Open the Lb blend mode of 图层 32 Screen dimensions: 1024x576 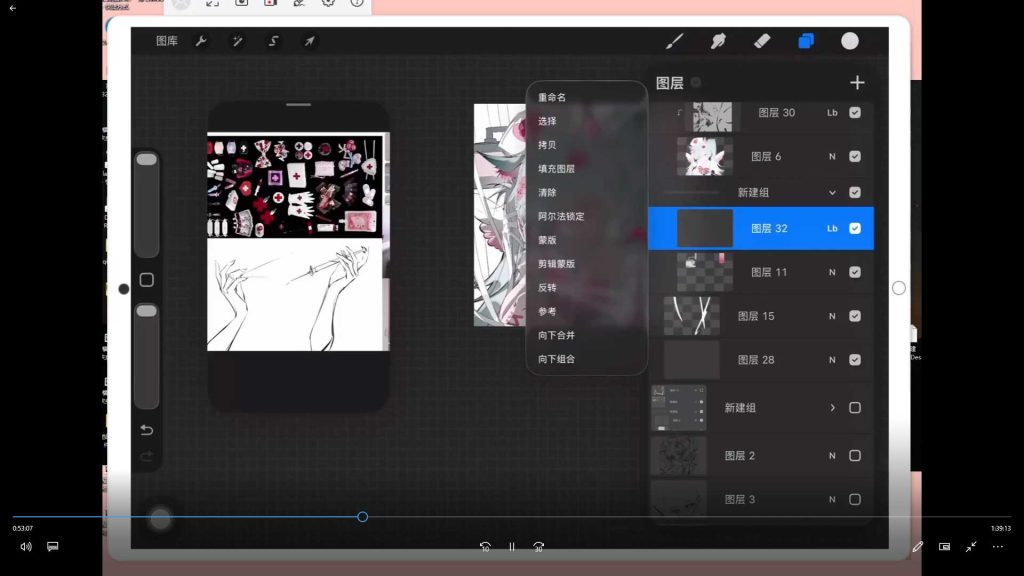[x=832, y=229]
